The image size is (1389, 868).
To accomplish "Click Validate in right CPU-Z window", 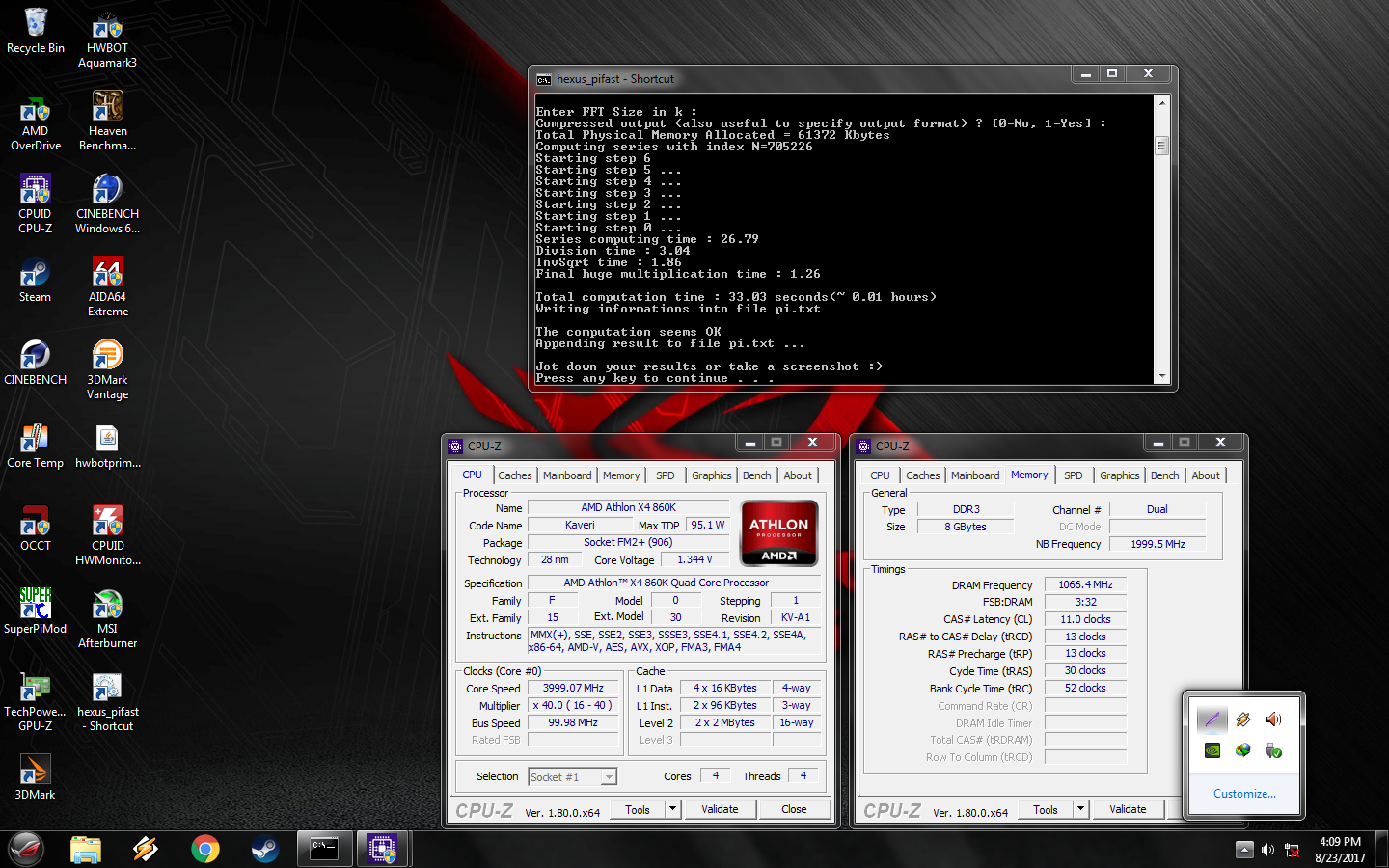I will tap(1128, 809).
